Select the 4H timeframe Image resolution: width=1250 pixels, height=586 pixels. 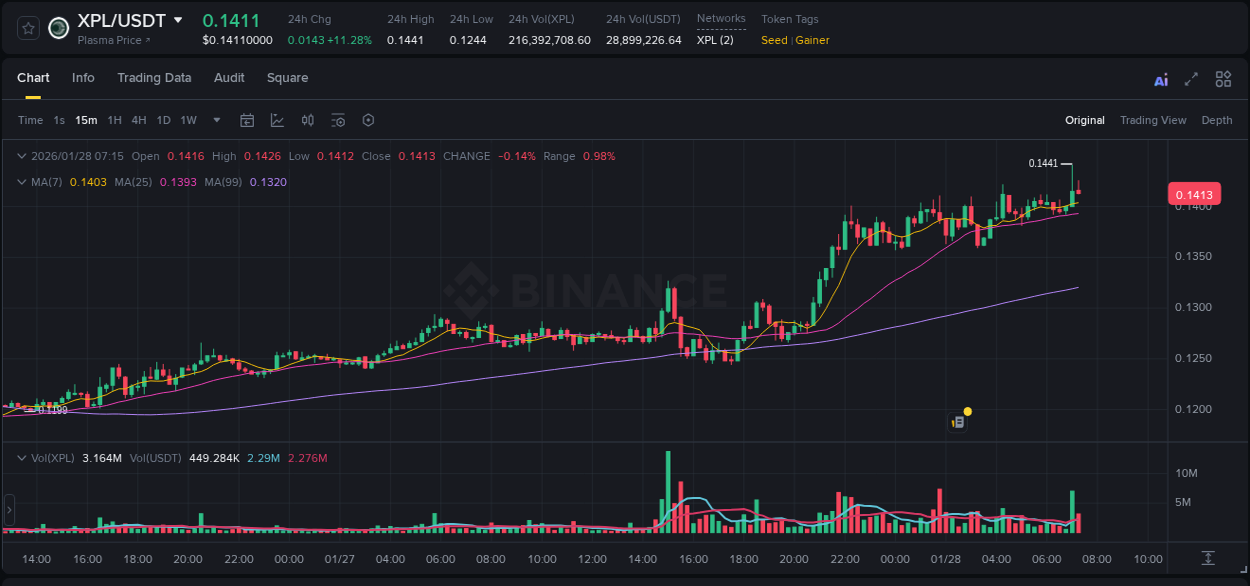(x=137, y=120)
